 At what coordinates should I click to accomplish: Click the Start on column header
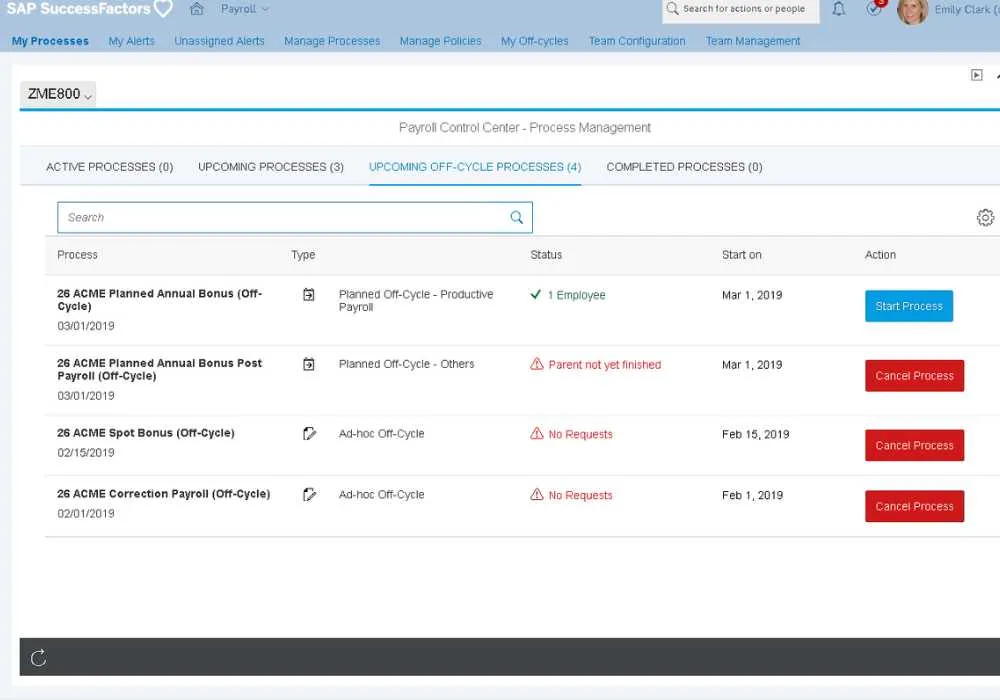(x=742, y=255)
